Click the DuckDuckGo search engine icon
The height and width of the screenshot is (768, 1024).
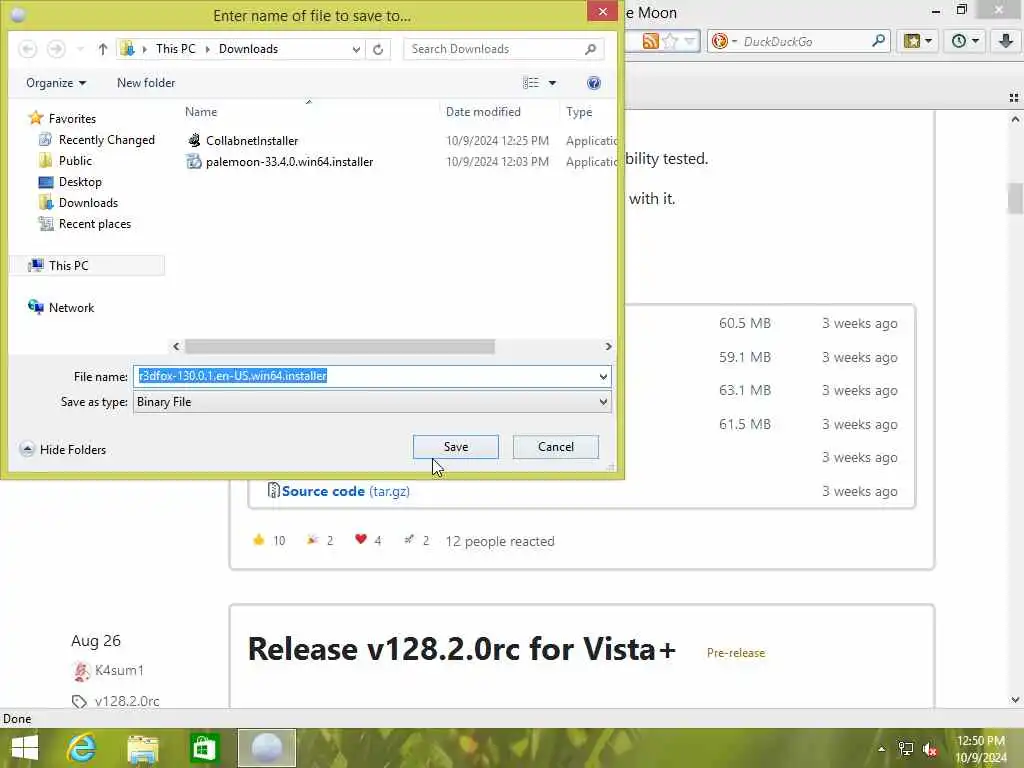coord(720,42)
